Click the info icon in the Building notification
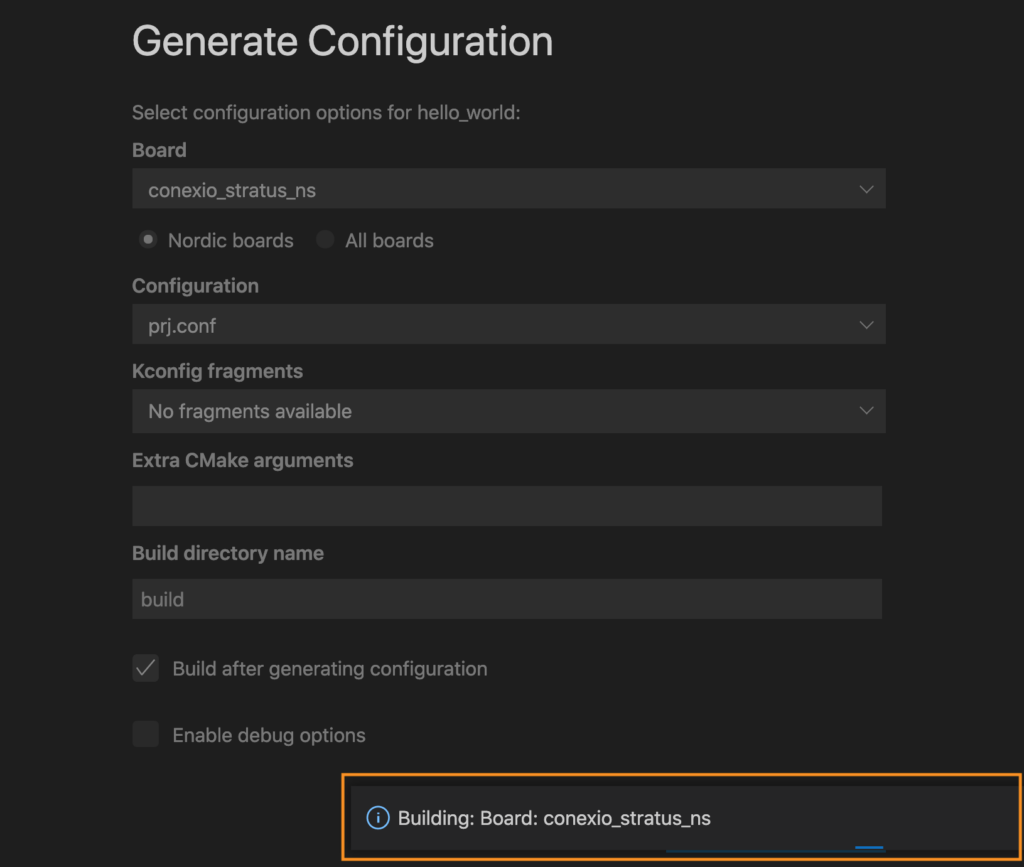1024x867 pixels. [x=378, y=818]
